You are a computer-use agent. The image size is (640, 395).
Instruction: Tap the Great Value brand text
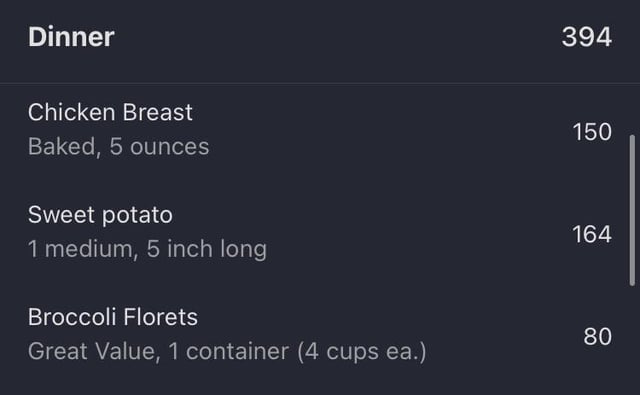click(x=91, y=351)
